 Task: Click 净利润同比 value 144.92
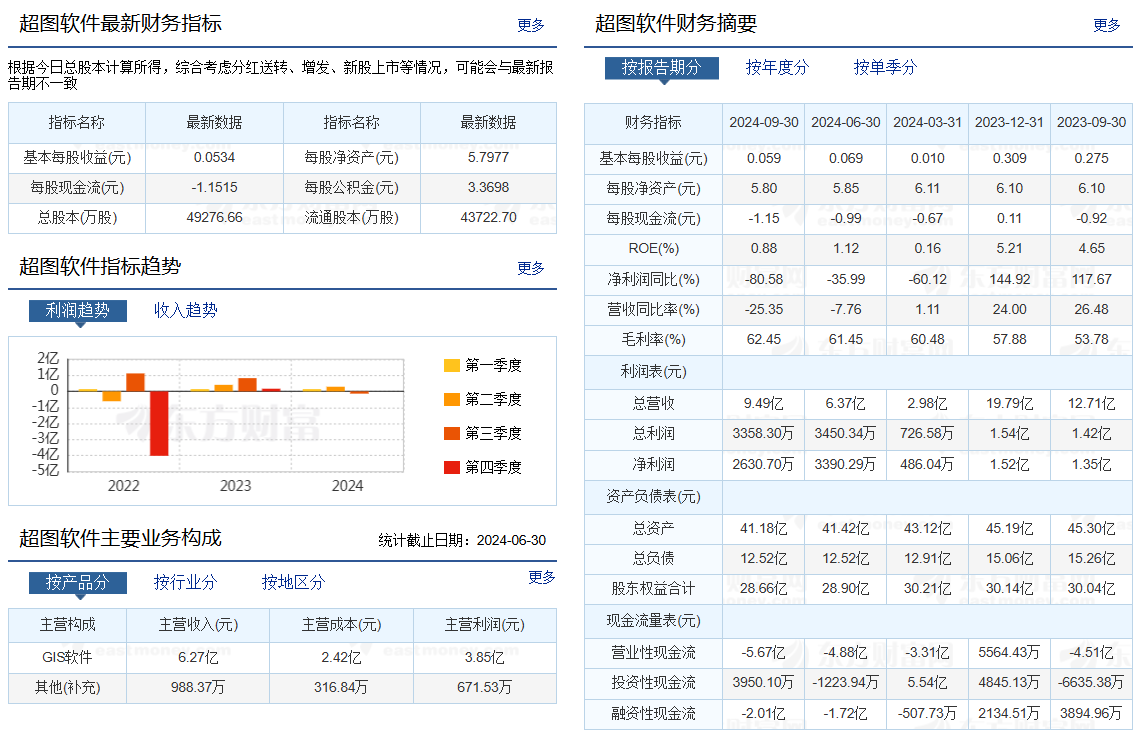click(1009, 280)
